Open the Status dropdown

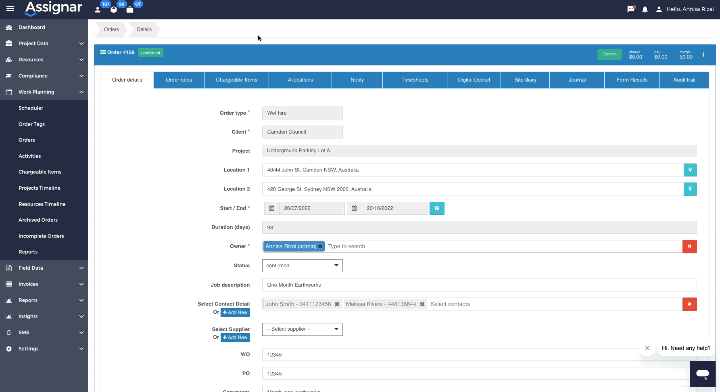coord(302,266)
